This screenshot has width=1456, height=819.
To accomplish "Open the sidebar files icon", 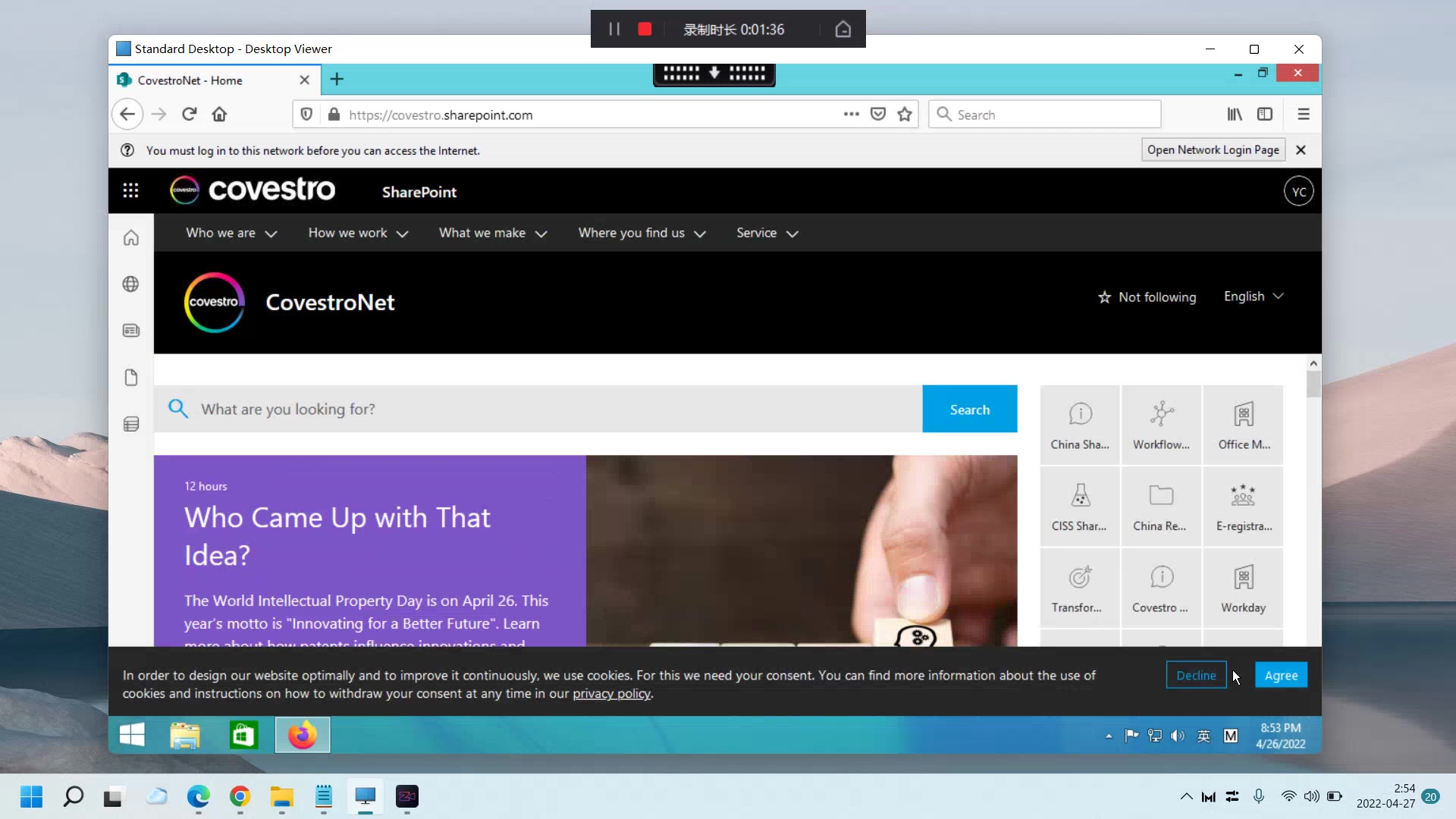I will (131, 378).
